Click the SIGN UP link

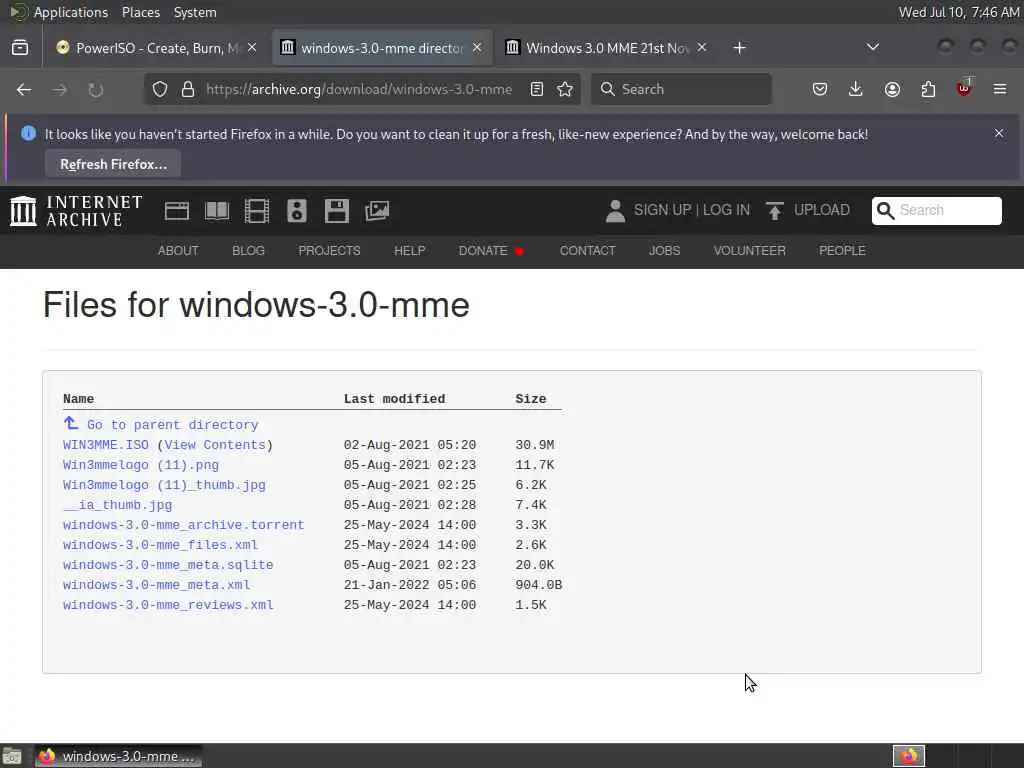[x=662, y=210]
